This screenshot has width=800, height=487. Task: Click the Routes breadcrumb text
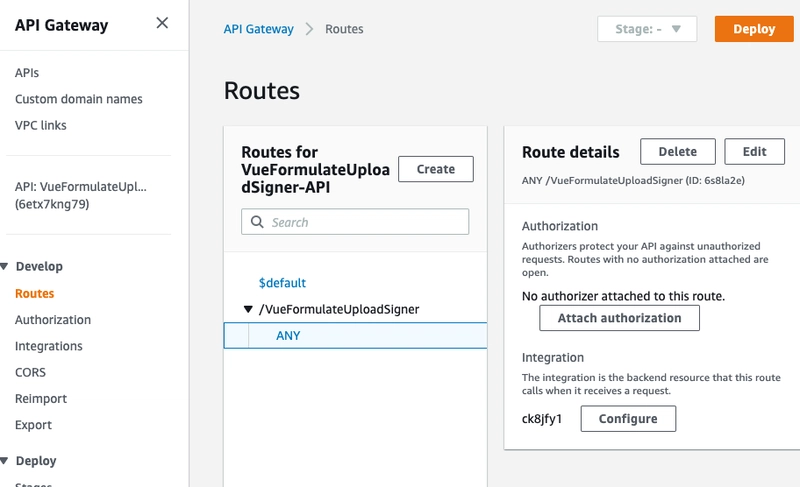click(344, 29)
